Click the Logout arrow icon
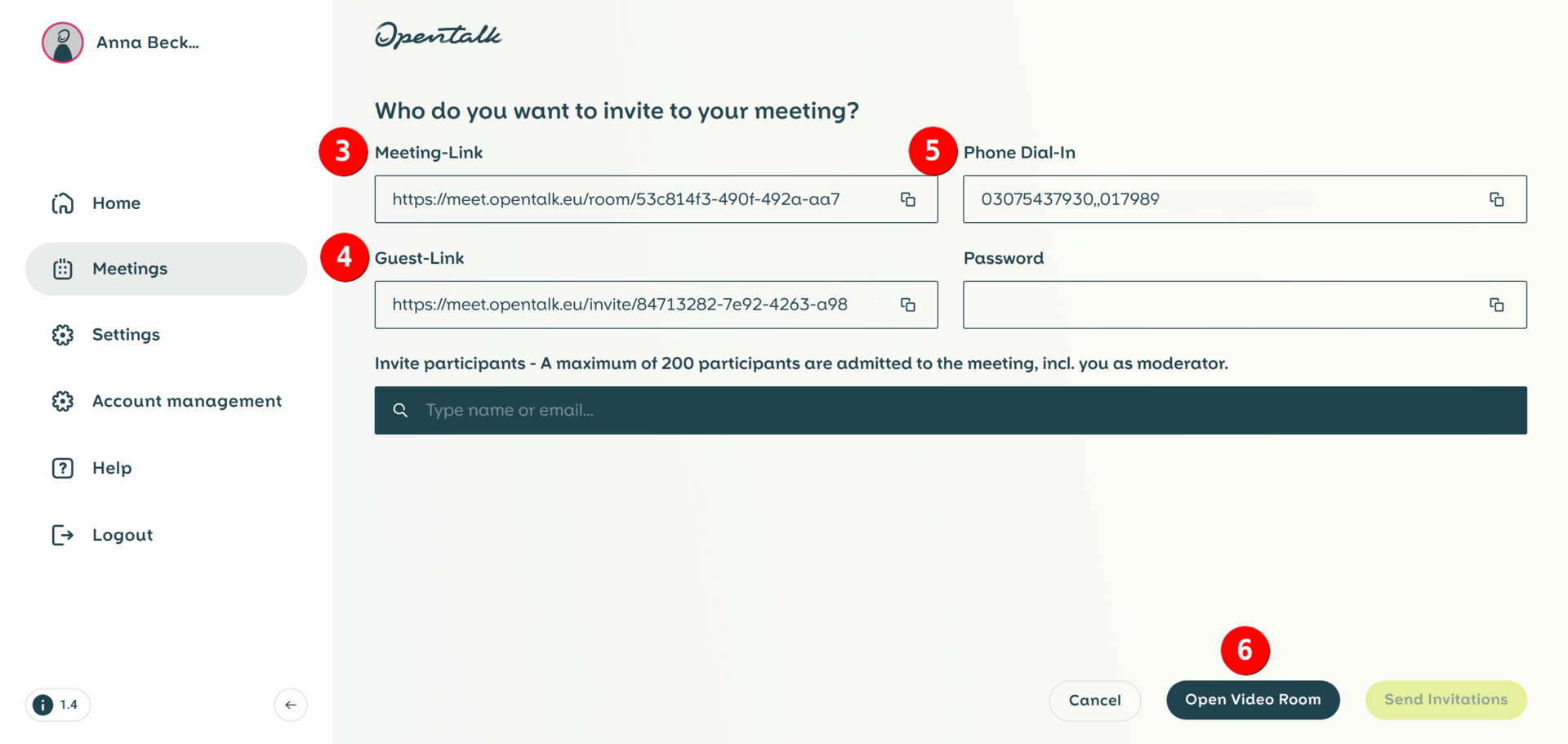Image resolution: width=1568 pixels, height=744 pixels. click(62, 534)
